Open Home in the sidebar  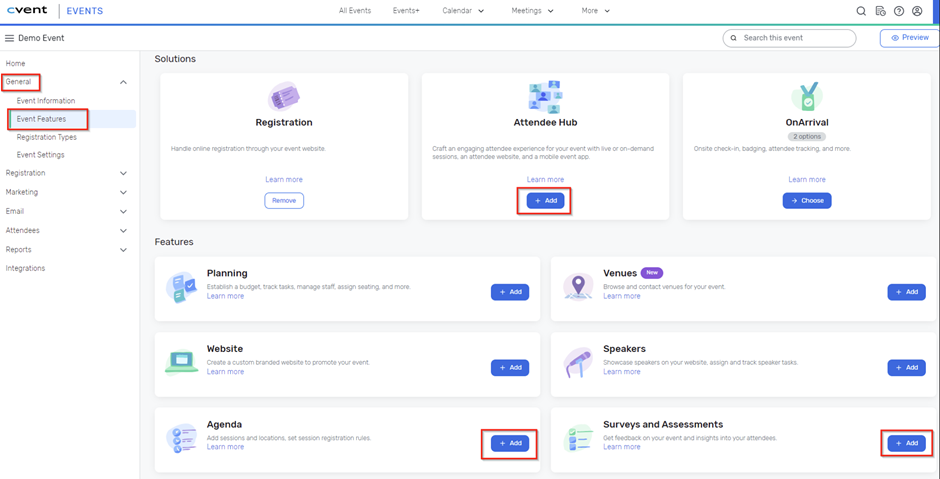[16, 63]
